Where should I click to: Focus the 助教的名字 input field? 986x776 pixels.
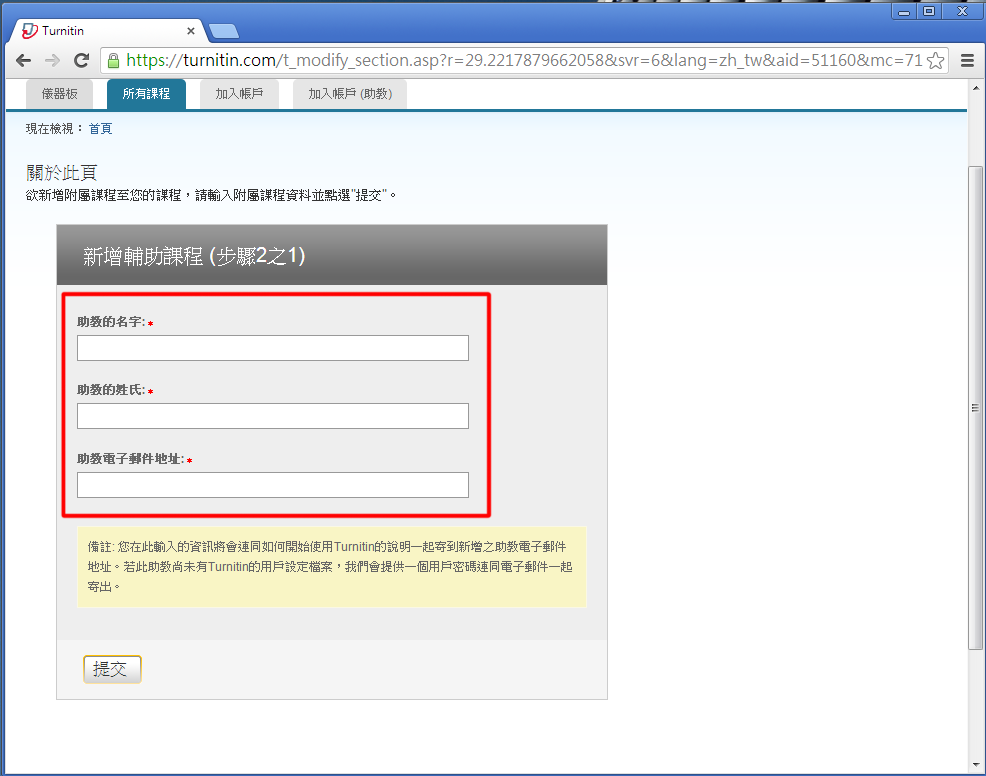[x=272, y=348]
